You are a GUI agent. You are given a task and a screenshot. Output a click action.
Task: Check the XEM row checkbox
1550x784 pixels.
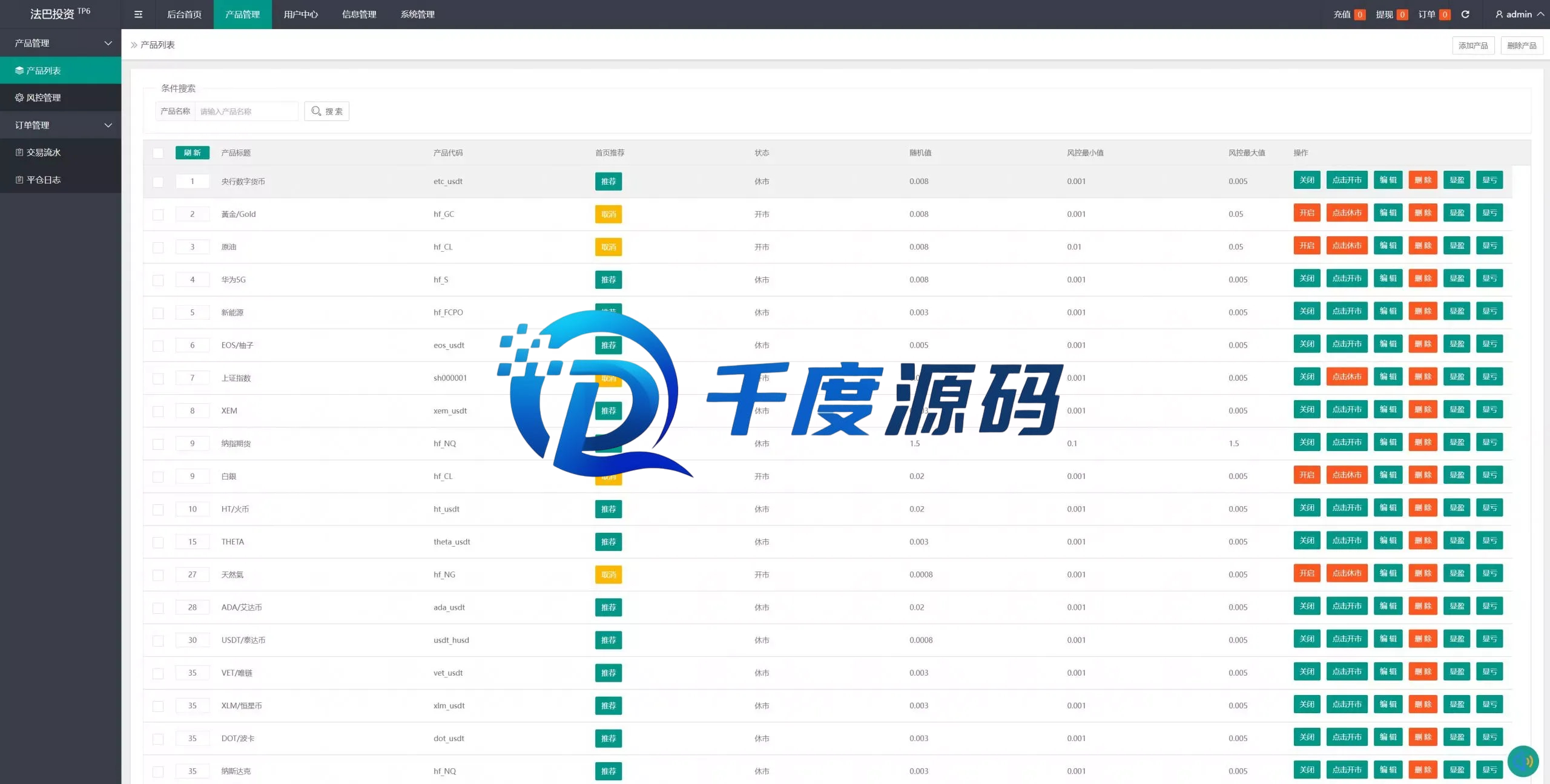158,411
